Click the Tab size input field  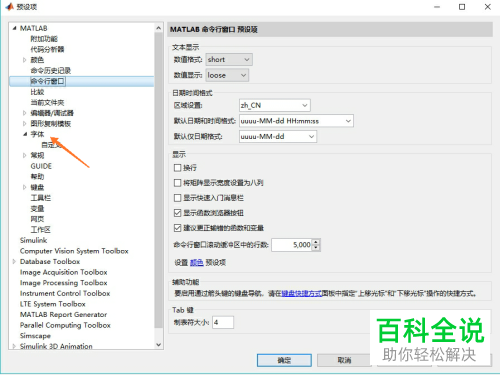point(223,322)
